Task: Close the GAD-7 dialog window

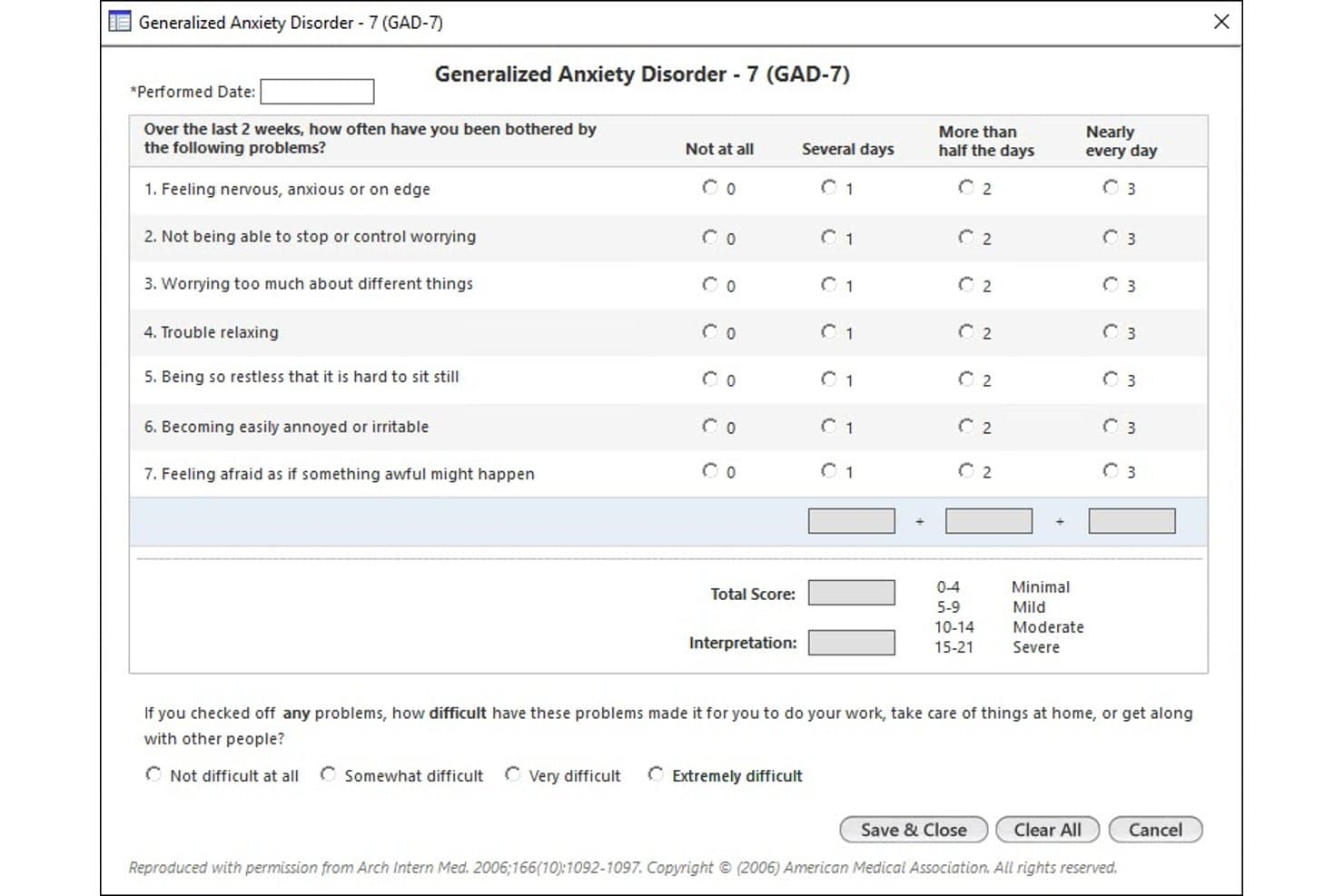Action: coord(1221,22)
